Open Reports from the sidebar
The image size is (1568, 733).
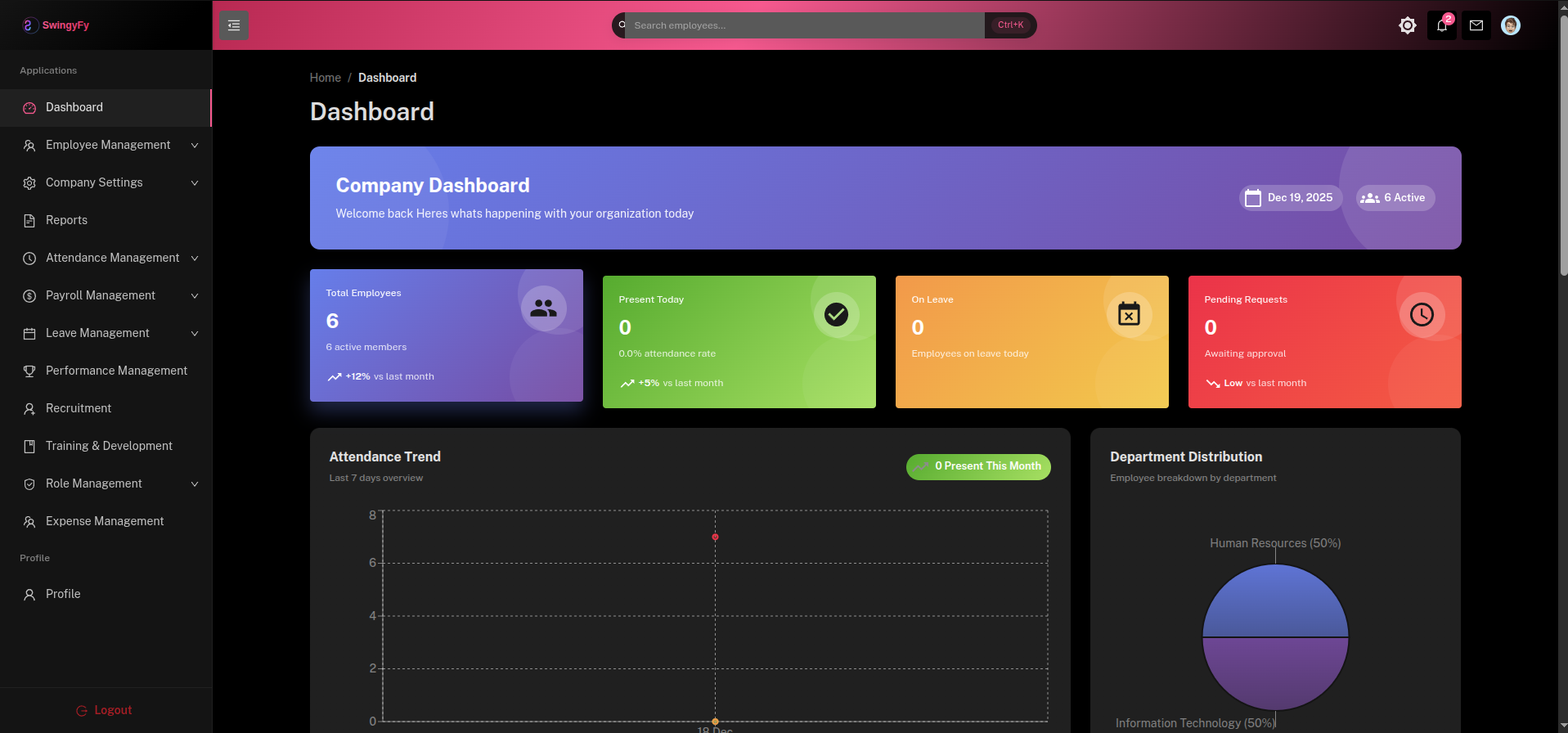[x=66, y=220]
